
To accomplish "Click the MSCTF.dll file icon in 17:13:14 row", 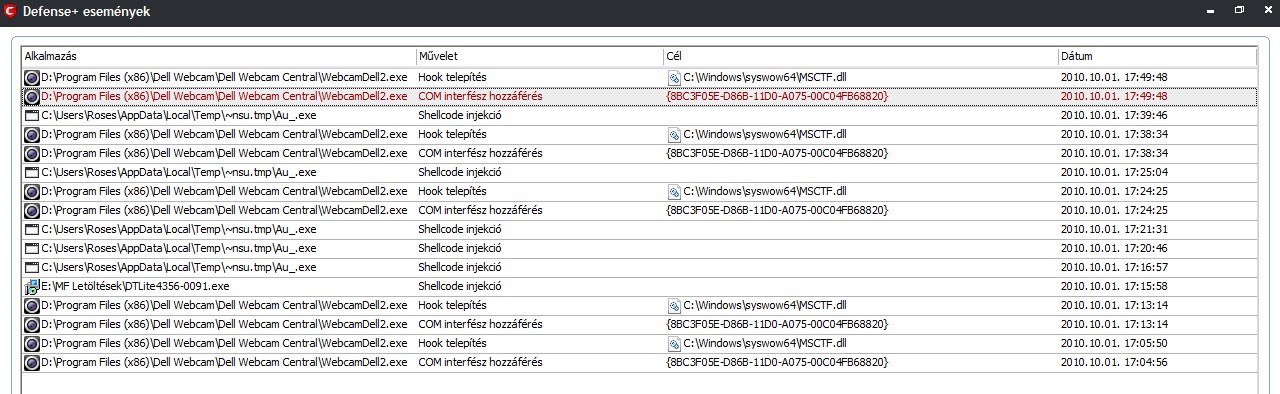I will pyautogui.click(x=674, y=305).
